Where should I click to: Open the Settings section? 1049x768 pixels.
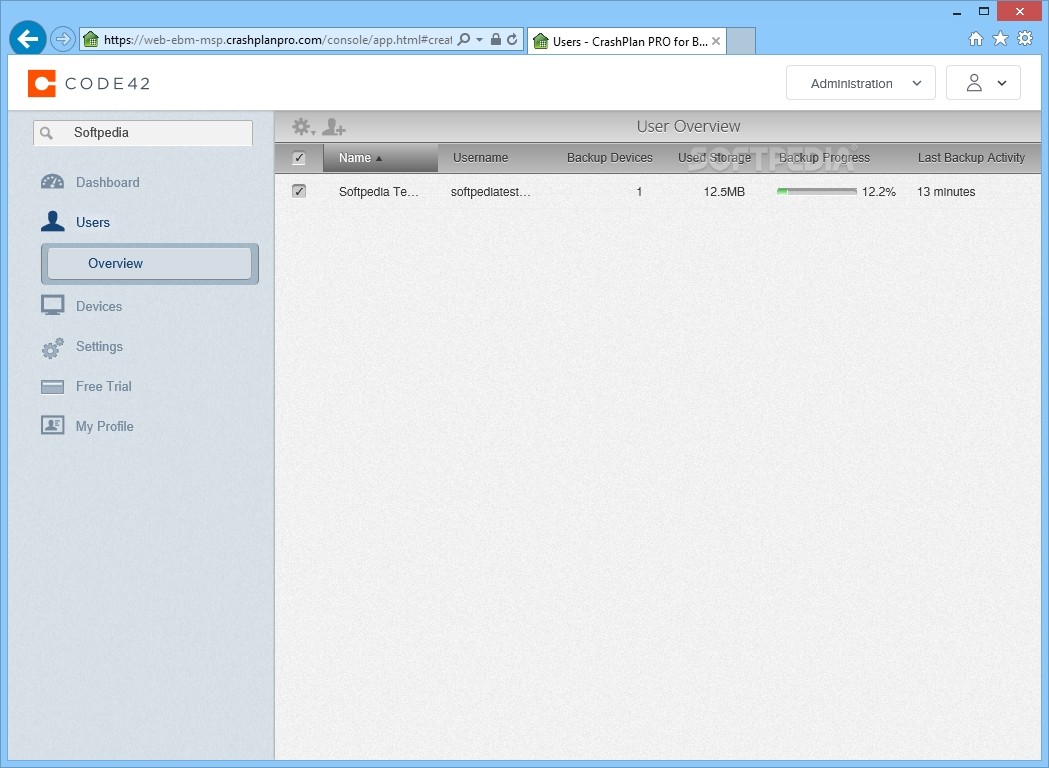coord(99,347)
